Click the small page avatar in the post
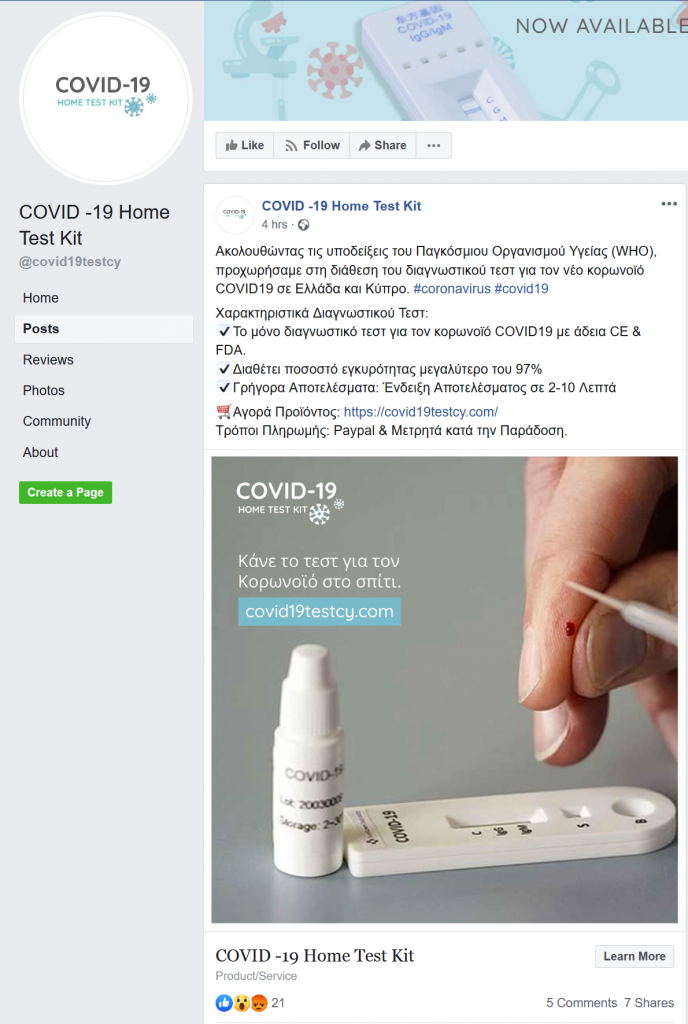Image resolution: width=688 pixels, height=1024 pixels. (x=234, y=215)
